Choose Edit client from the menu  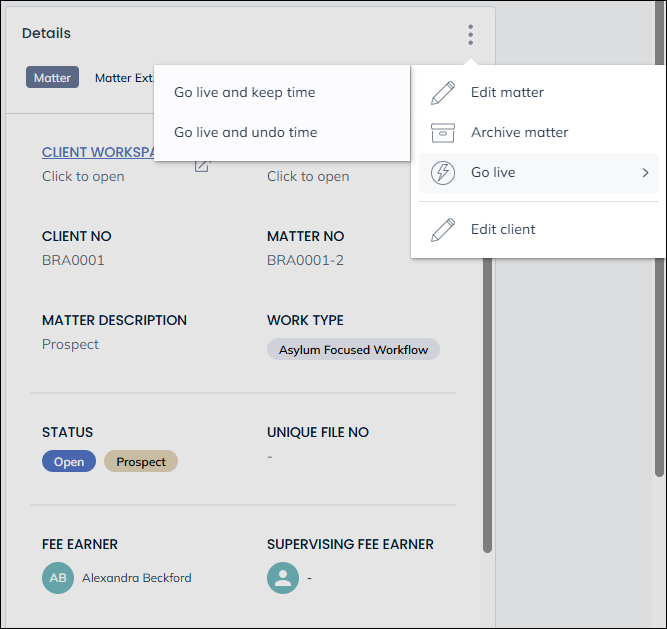tap(503, 229)
